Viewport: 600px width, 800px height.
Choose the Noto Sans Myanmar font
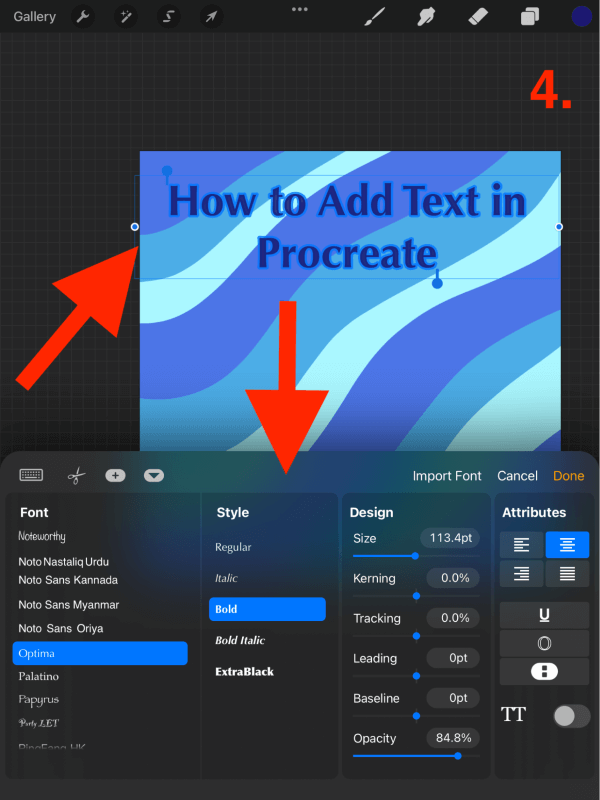pos(69,605)
